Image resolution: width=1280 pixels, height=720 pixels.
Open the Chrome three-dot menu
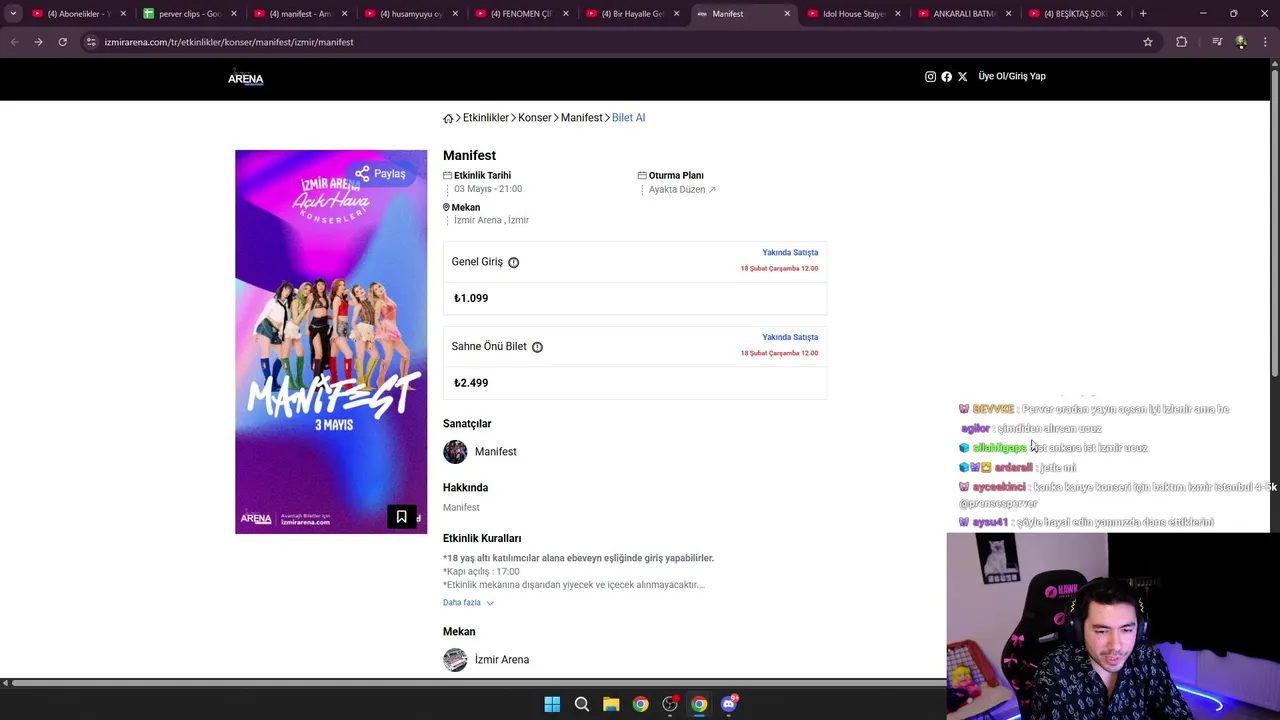click(1266, 42)
